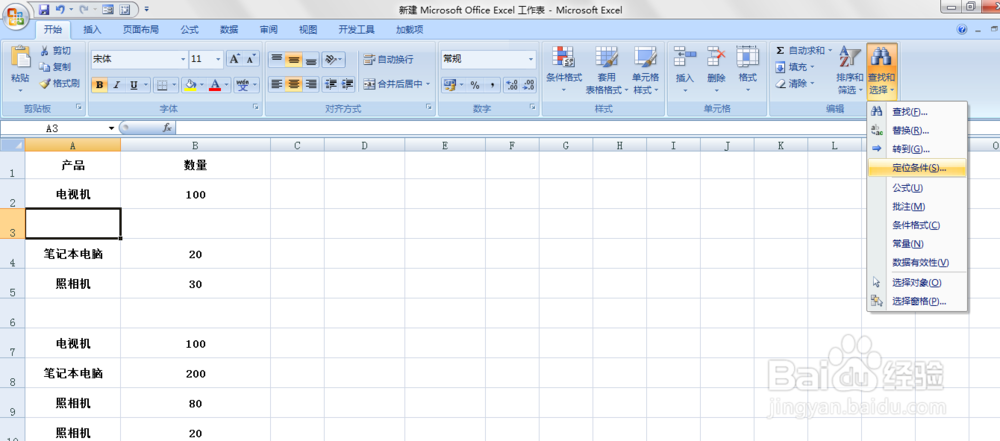Click the Undo icon
The width and height of the screenshot is (1000, 441).
60,10
